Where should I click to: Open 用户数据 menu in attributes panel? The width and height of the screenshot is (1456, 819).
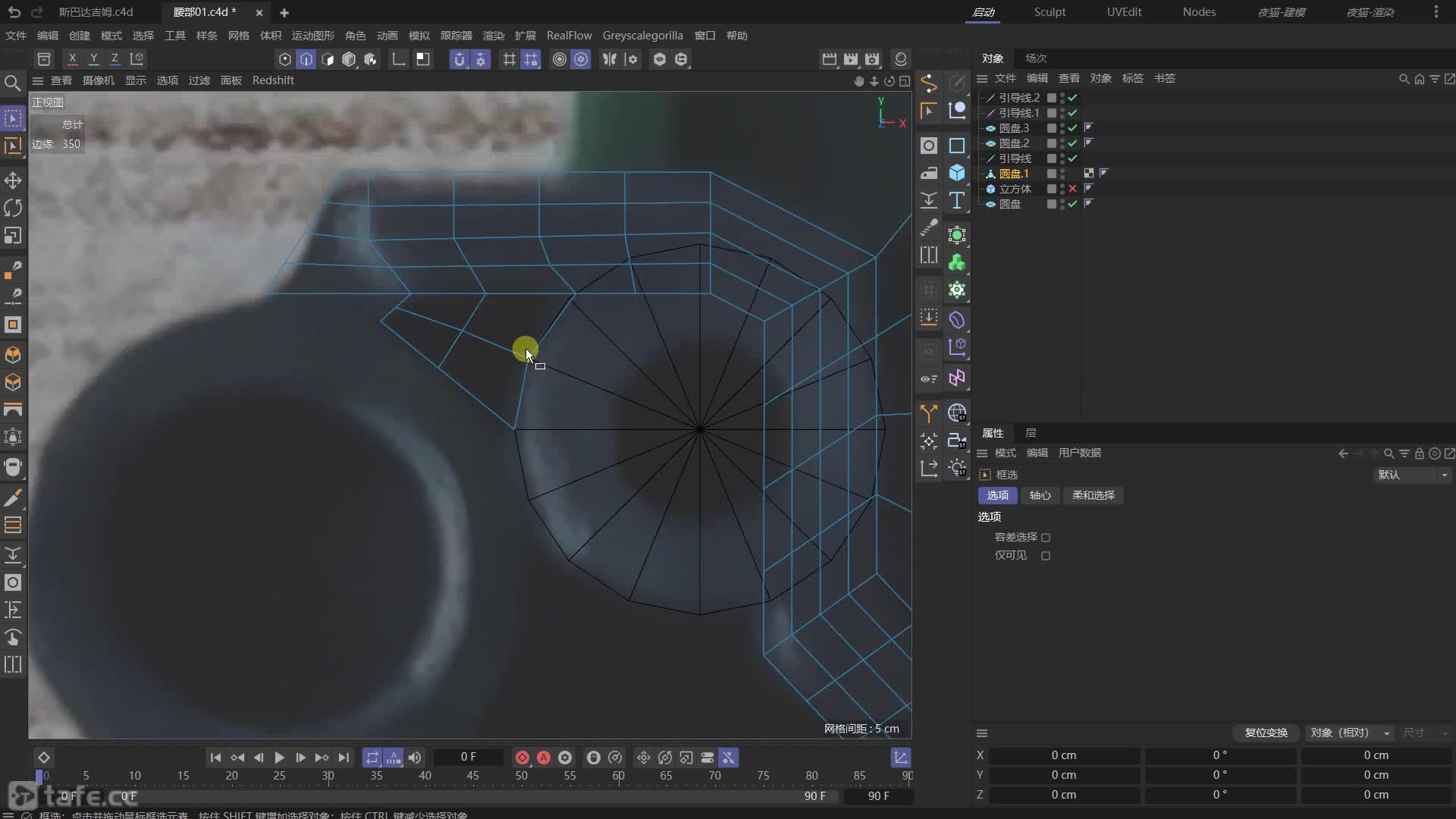1079,453
